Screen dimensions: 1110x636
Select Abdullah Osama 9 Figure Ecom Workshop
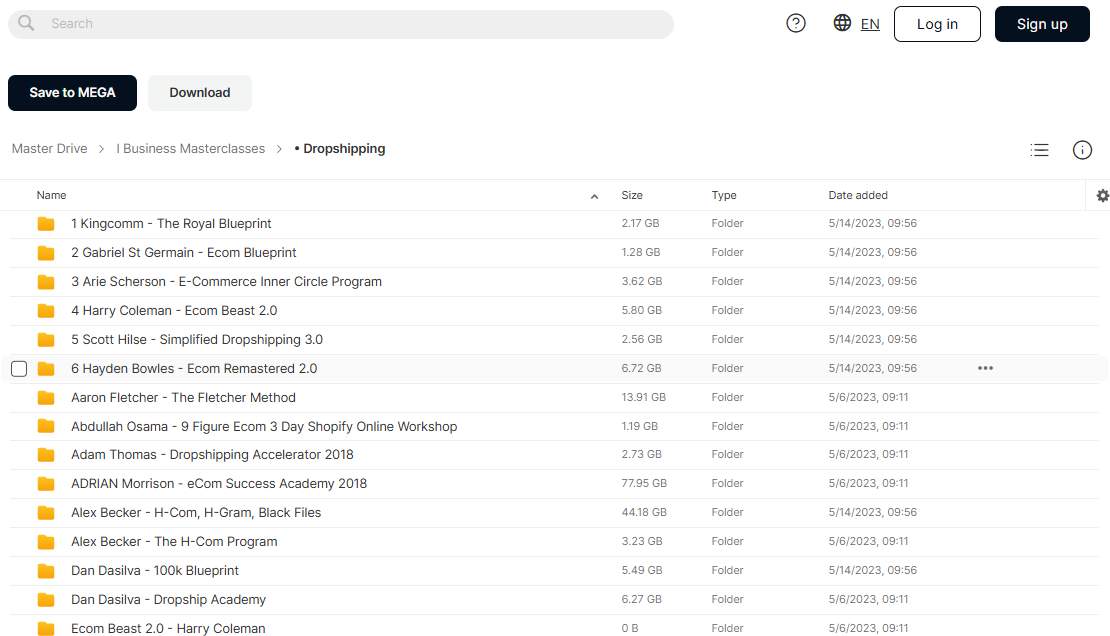264,427
